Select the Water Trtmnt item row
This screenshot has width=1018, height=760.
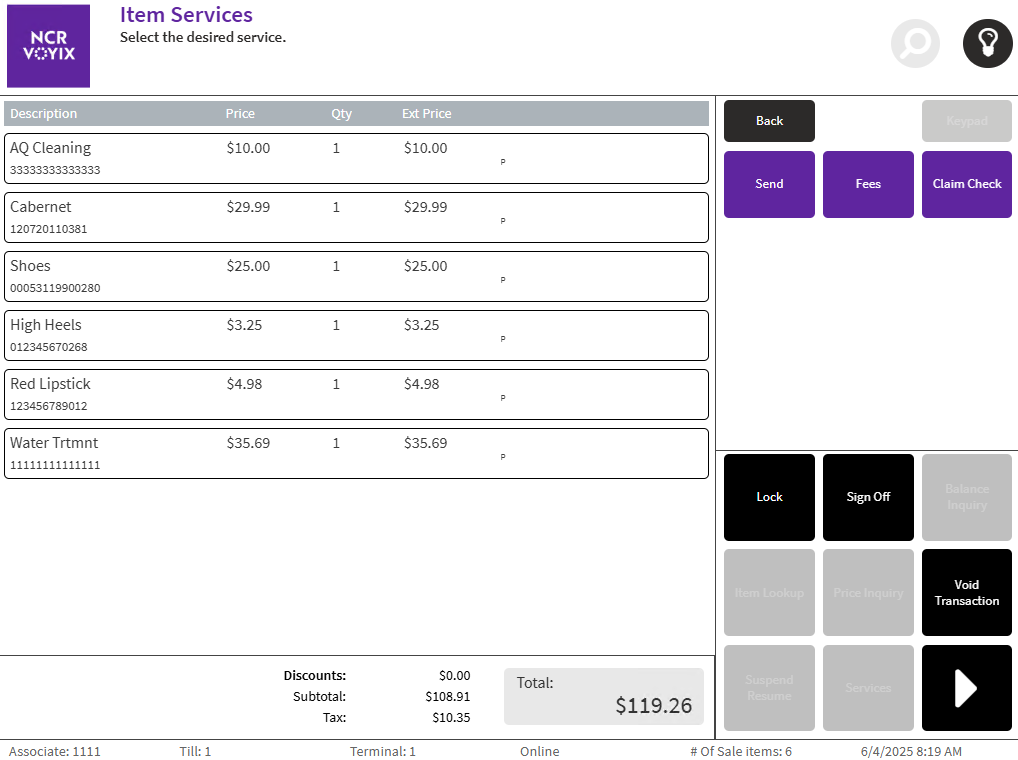[x=356, y=453]
